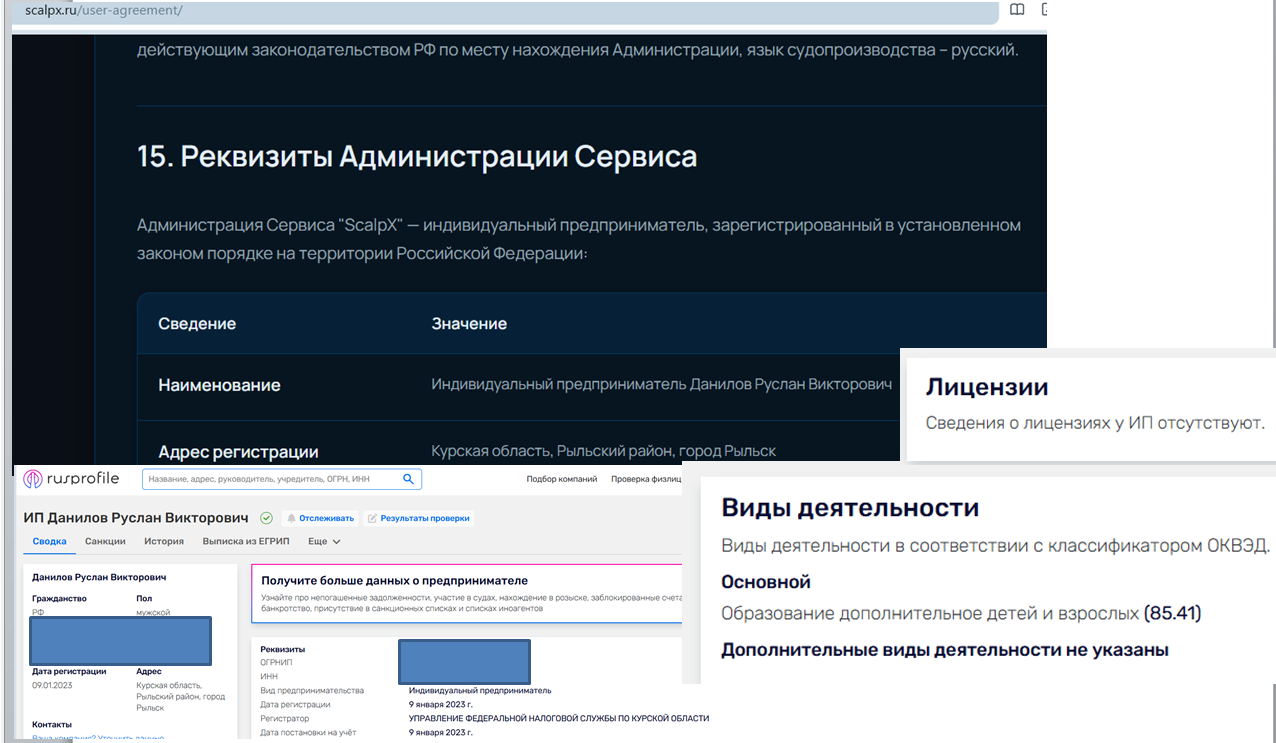Click the ОГРНИП label in Реквизиты
1276x743 pixels.
278,662
